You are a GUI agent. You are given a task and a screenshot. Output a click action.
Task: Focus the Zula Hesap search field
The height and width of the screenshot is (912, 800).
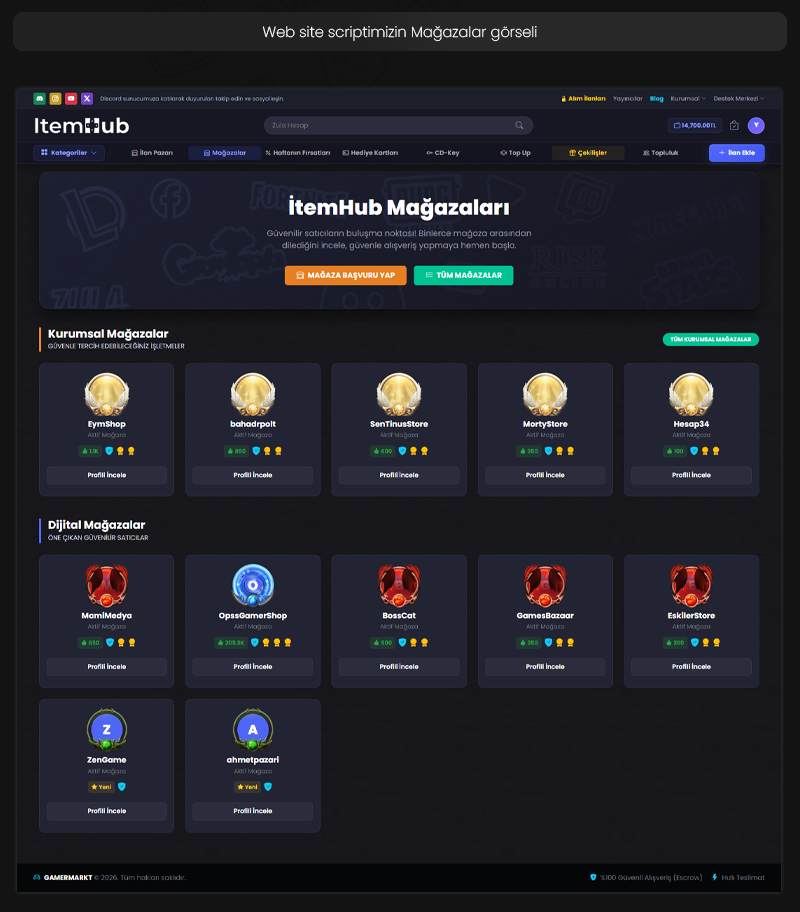399,125
